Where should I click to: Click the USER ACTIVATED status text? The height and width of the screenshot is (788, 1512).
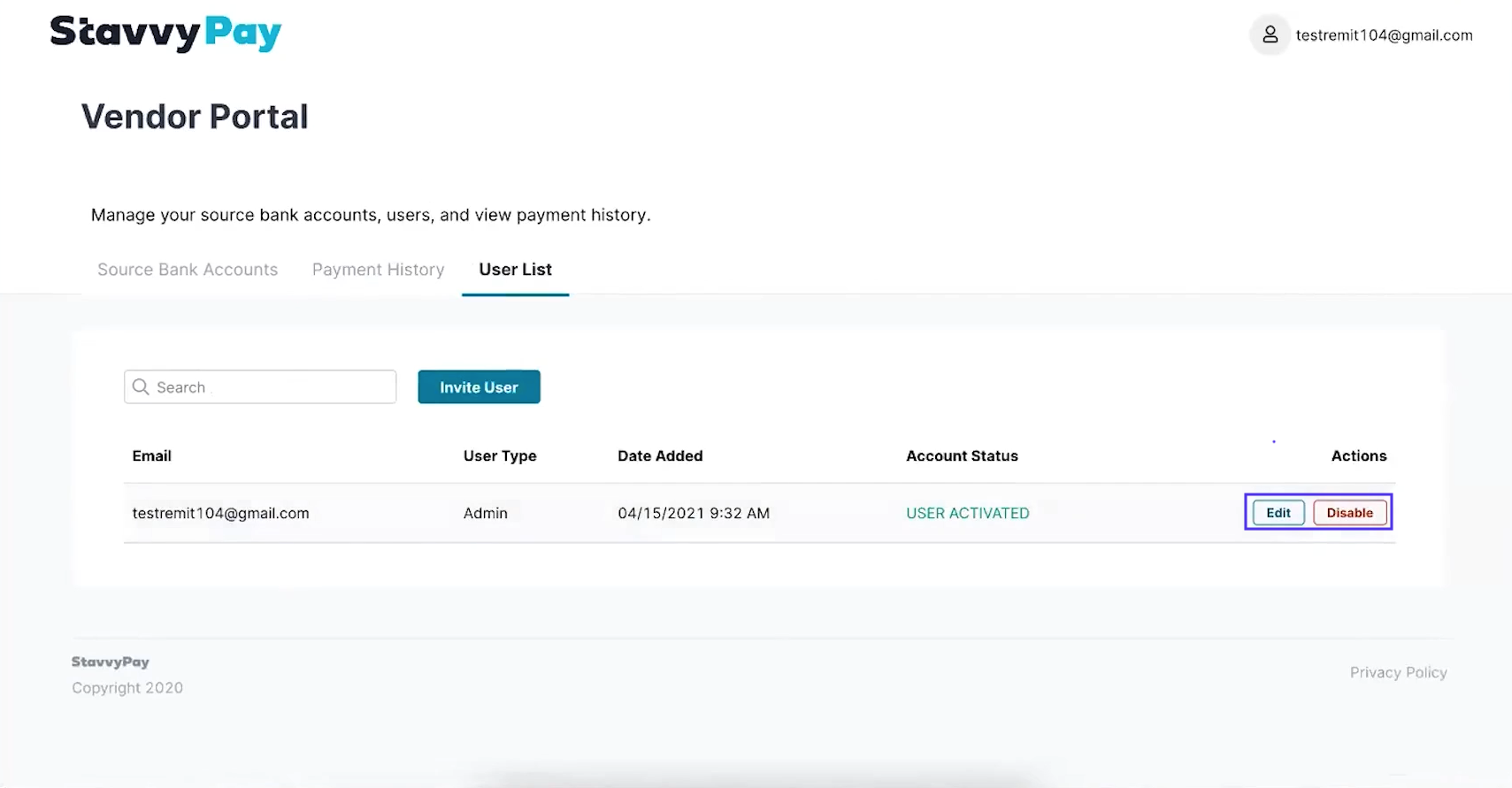coord(967,513)
